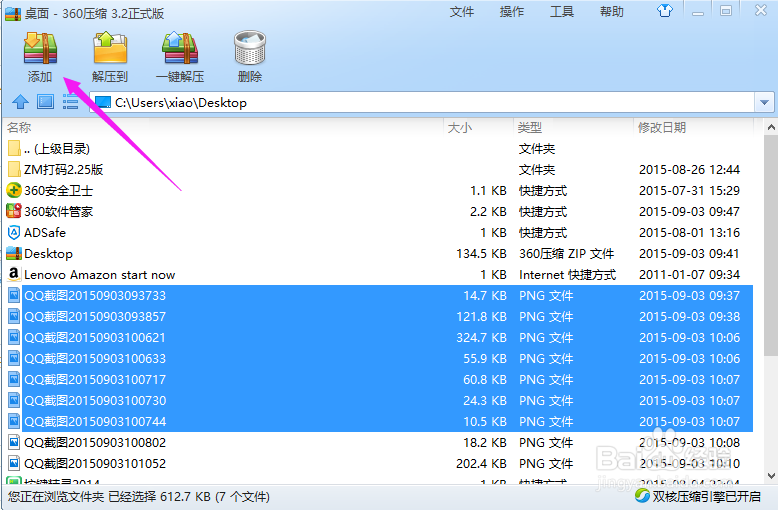This screenshot has height=510, width=778.
Task: Select 'Lenovo Amazon start now' file name
Action: (x=99, y=274)
